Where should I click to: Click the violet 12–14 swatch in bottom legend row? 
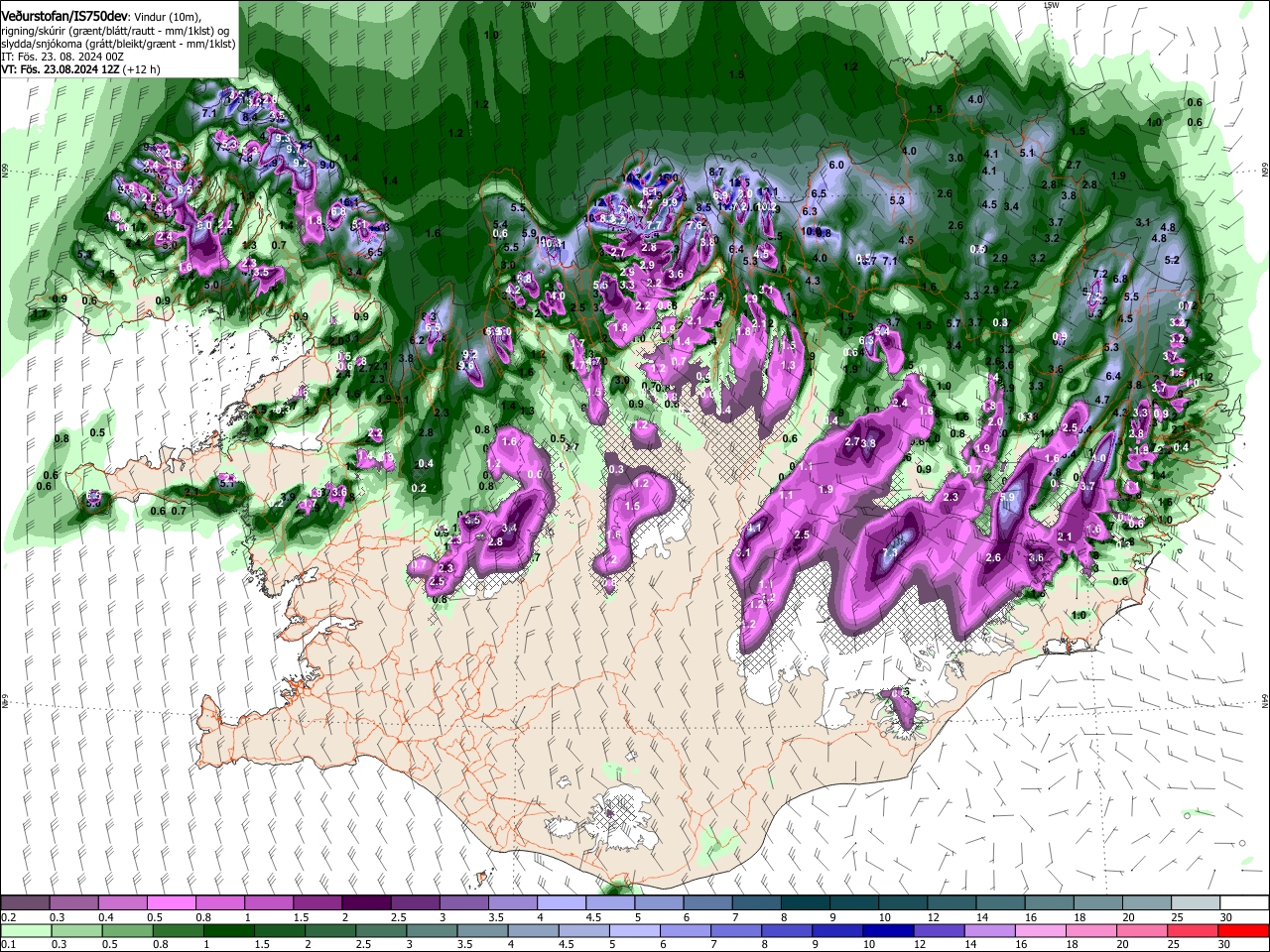(x=941, y=930)
